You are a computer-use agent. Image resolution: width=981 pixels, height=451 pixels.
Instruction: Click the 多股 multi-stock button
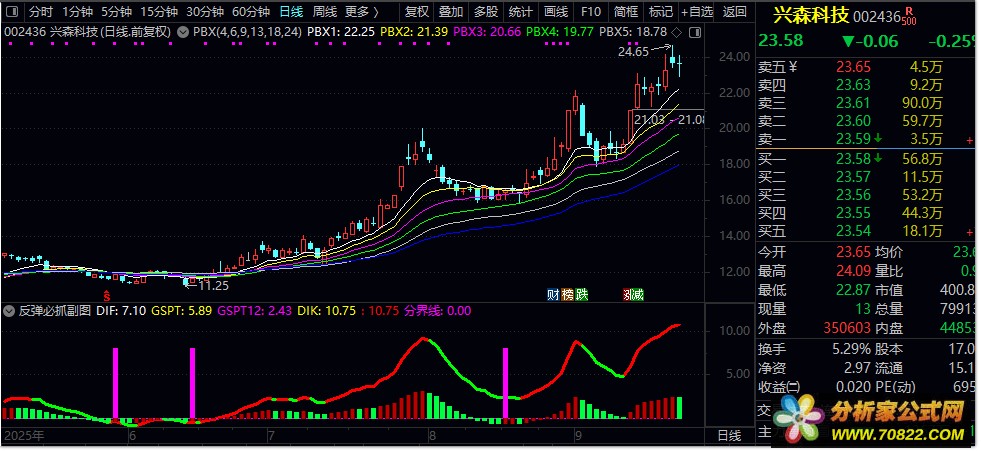(x=486, y=11)
